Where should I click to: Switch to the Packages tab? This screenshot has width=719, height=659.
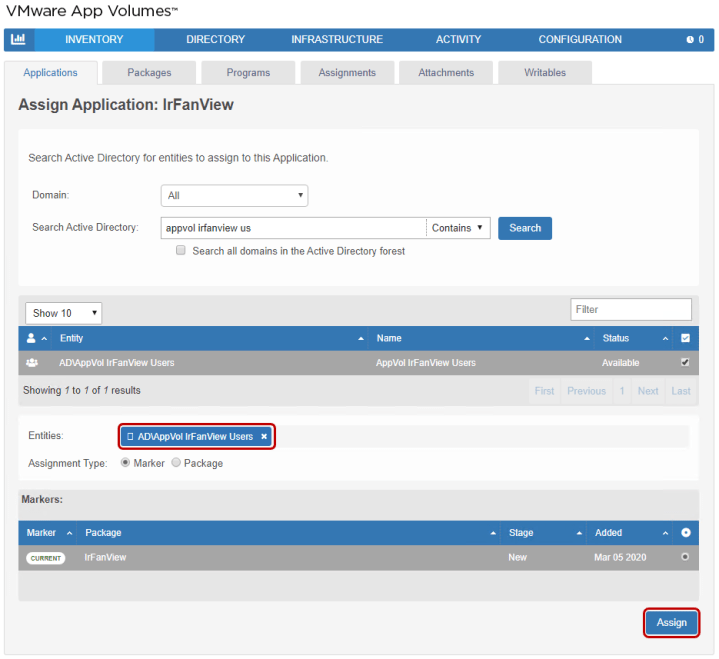point(149,73)
